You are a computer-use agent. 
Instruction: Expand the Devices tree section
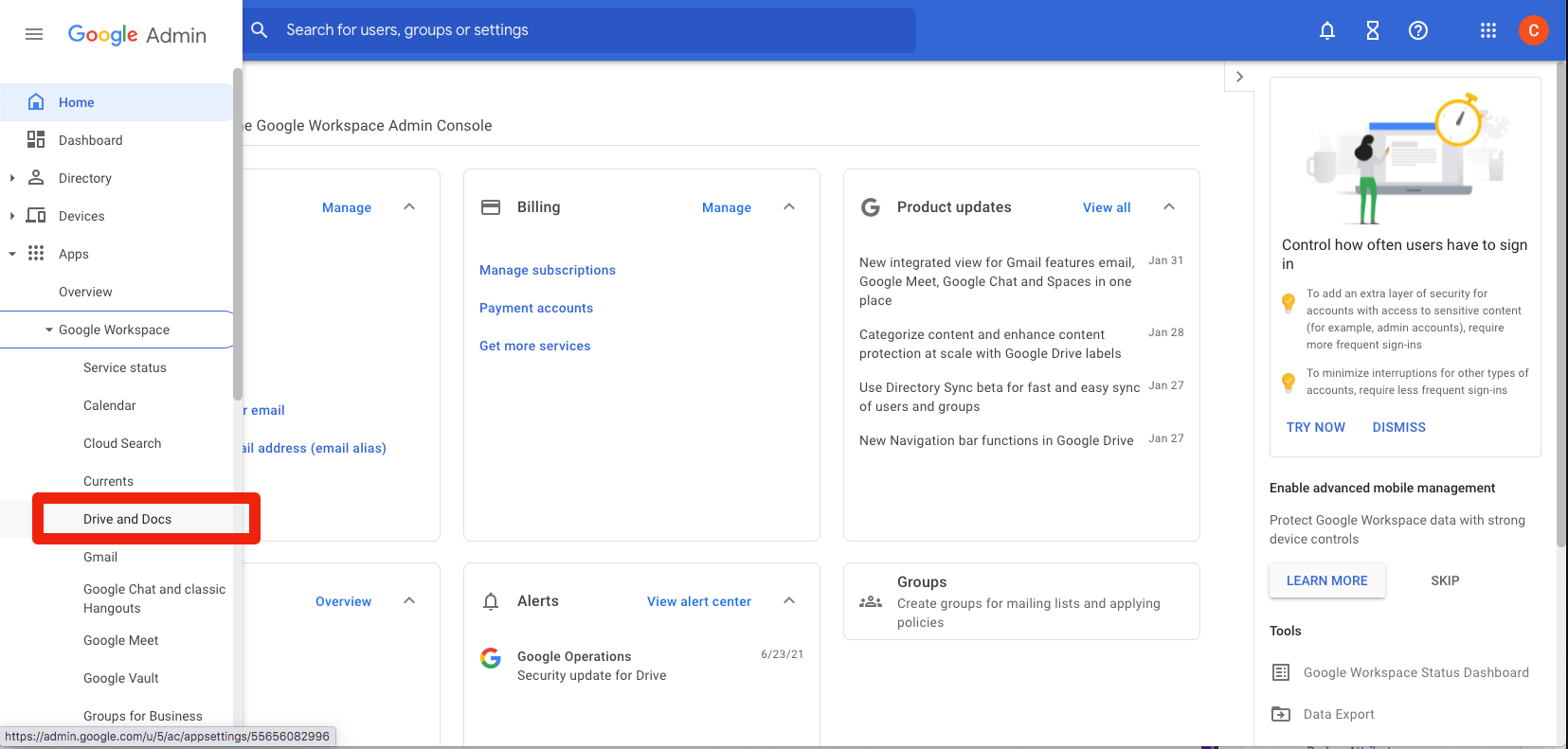click(11, 216)
